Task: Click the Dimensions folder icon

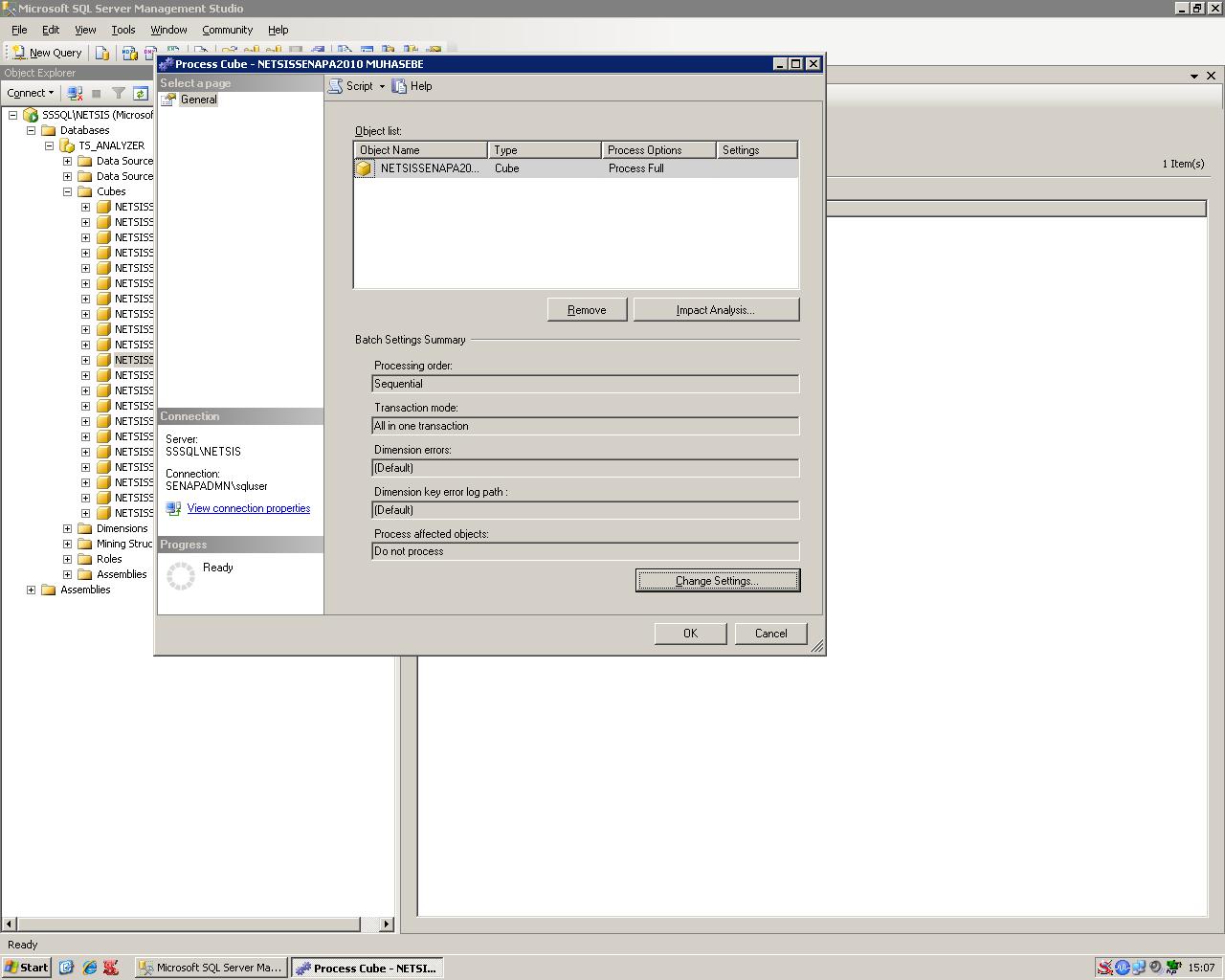Action: tap(85, 528)
